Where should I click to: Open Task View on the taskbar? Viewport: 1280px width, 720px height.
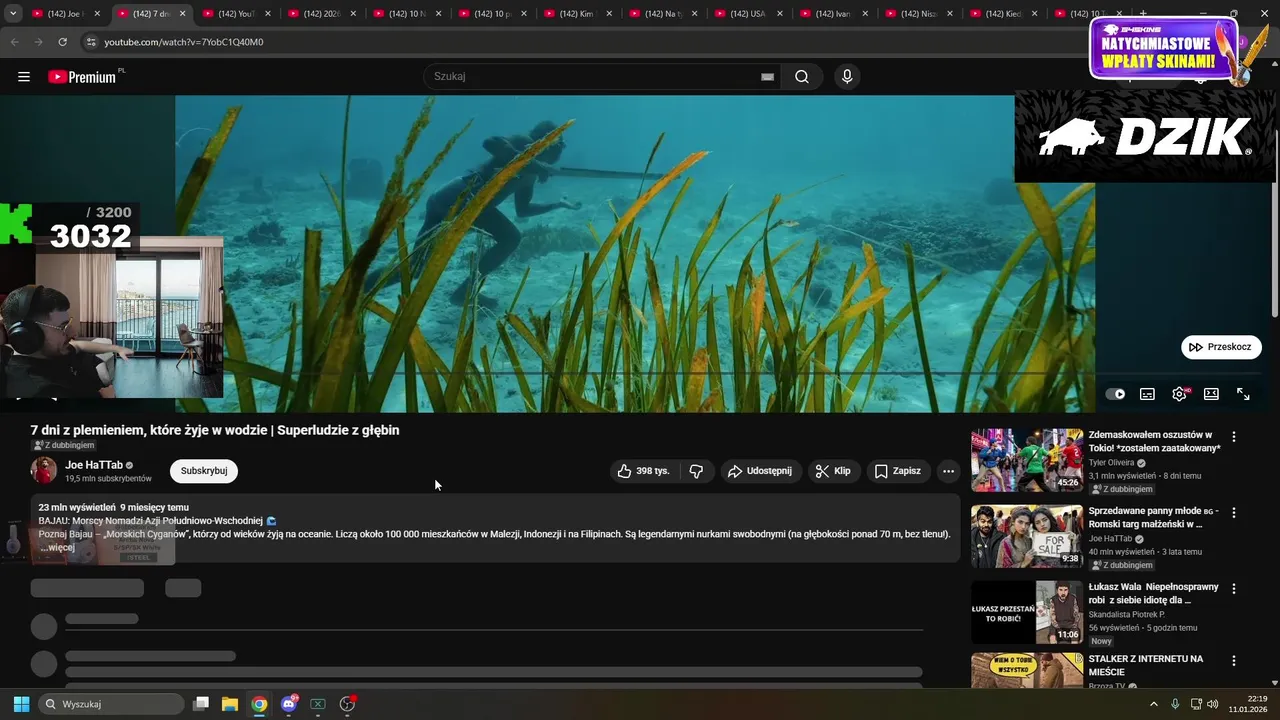(x=200, y=704)
